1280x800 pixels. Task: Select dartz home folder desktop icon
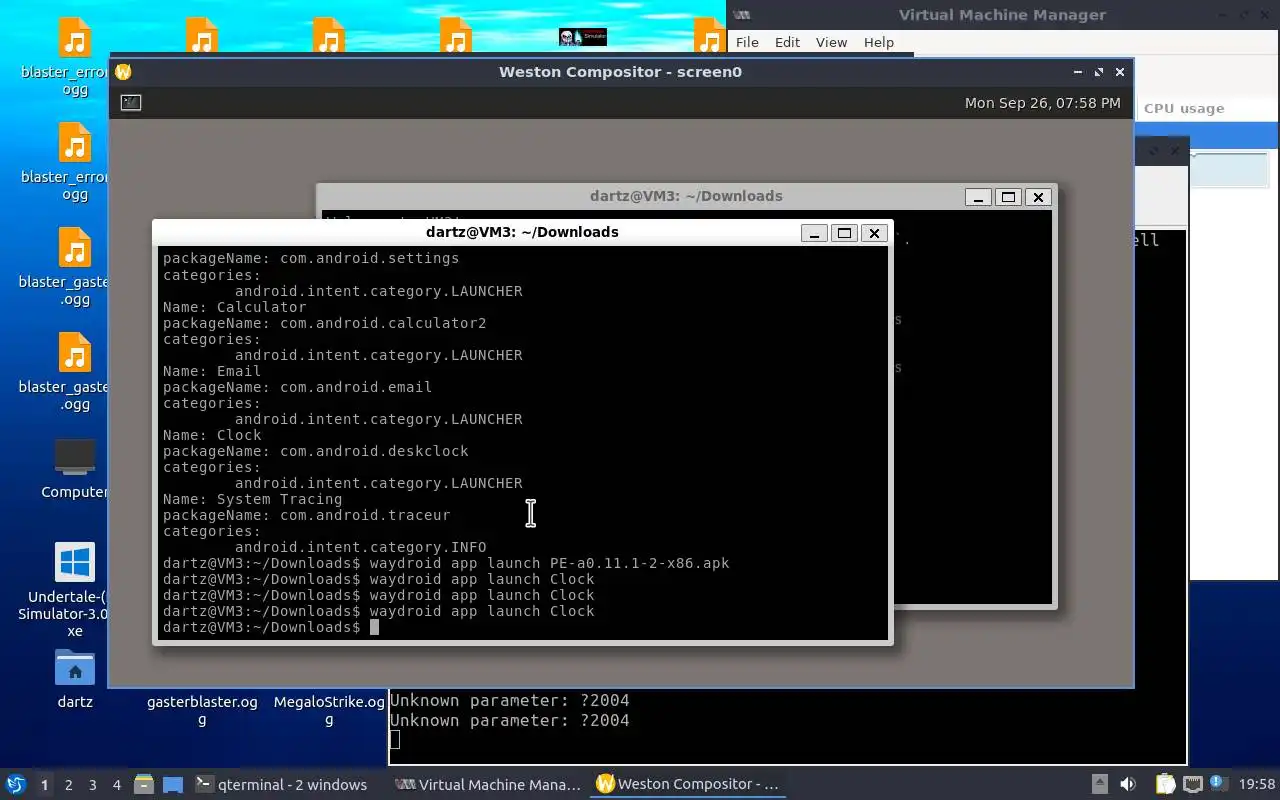click(x=75, y=679)
